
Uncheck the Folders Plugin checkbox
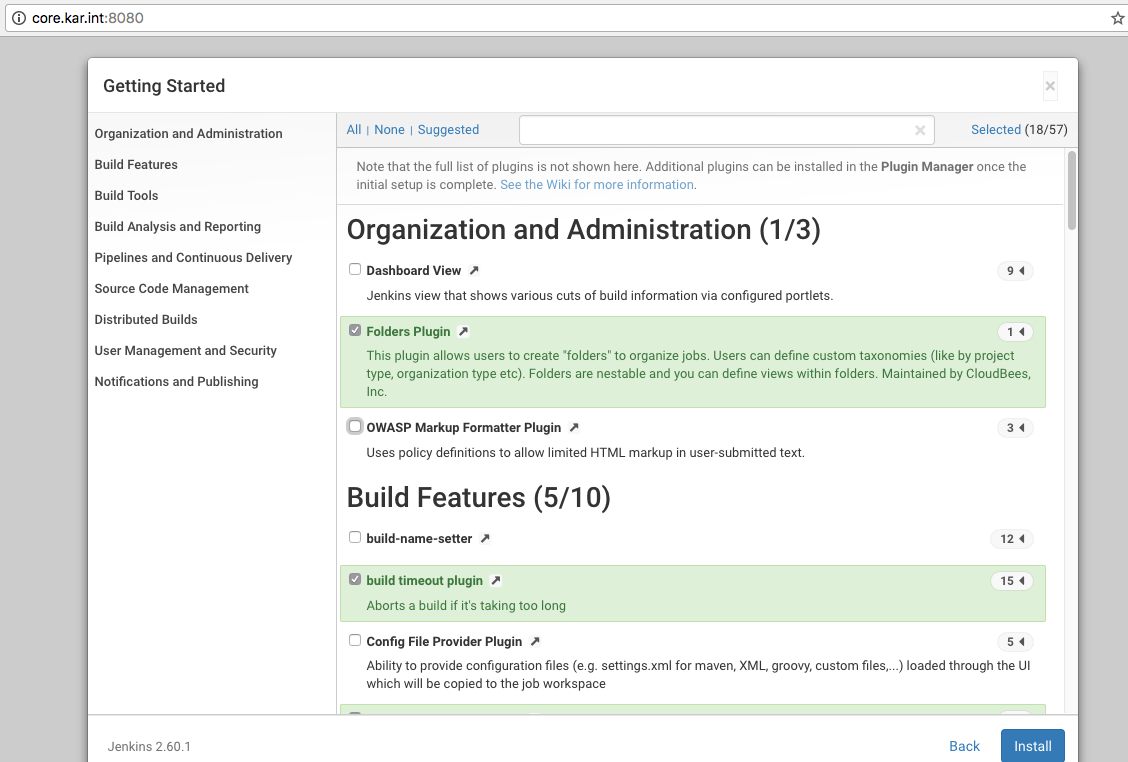(355, 330)
